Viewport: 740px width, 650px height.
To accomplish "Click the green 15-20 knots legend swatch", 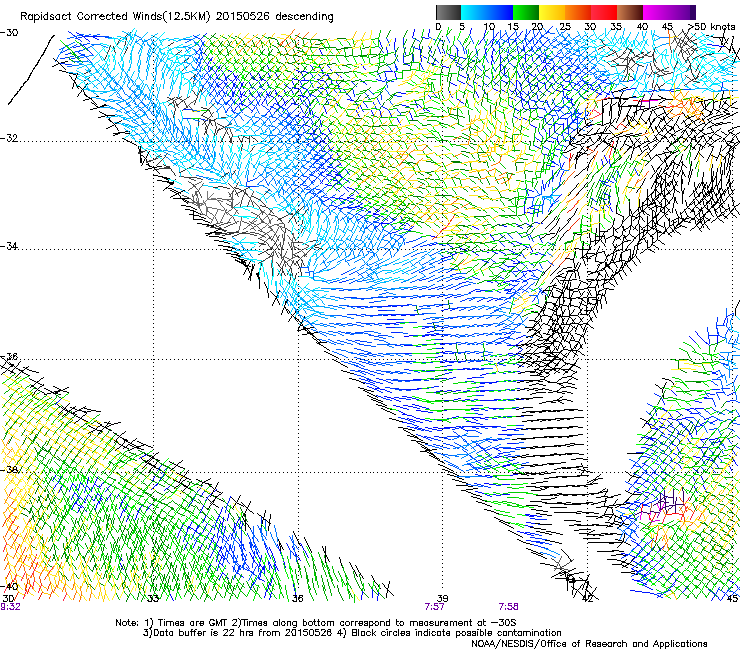I will (x=526, y=12).
